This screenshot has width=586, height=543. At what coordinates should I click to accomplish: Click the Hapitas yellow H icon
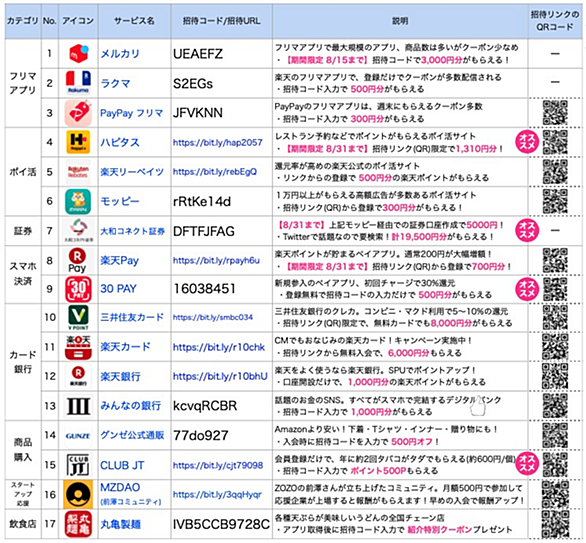coord(78,142)
